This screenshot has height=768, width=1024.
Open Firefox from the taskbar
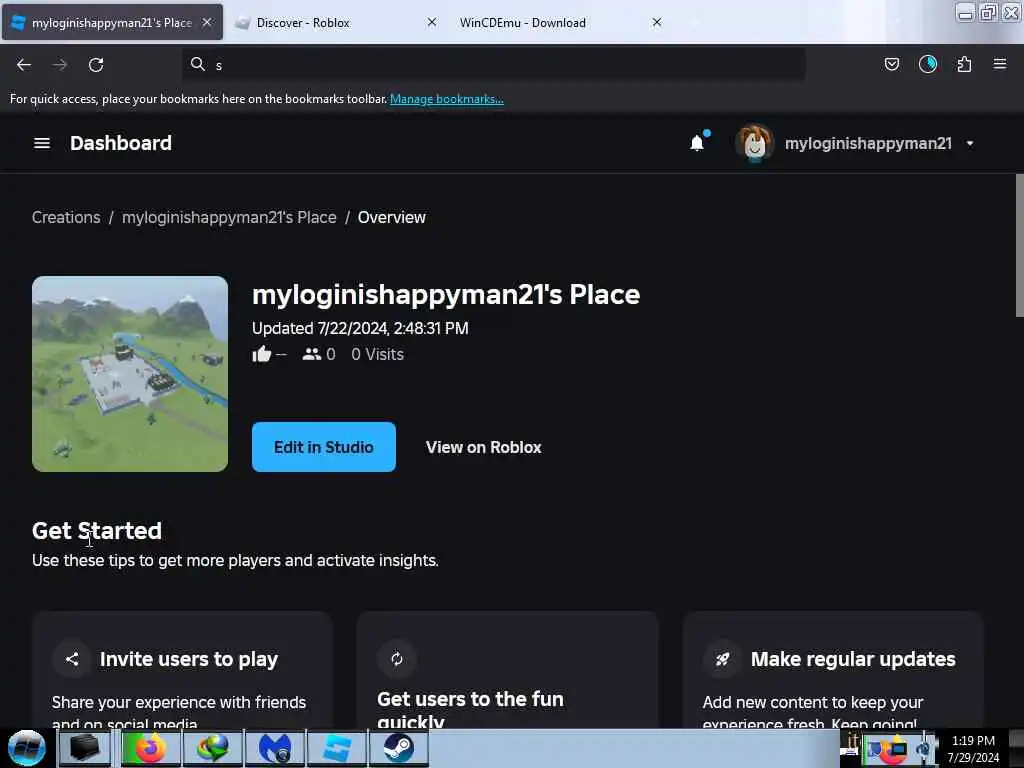pyautogui.click(x=150, y=748)
